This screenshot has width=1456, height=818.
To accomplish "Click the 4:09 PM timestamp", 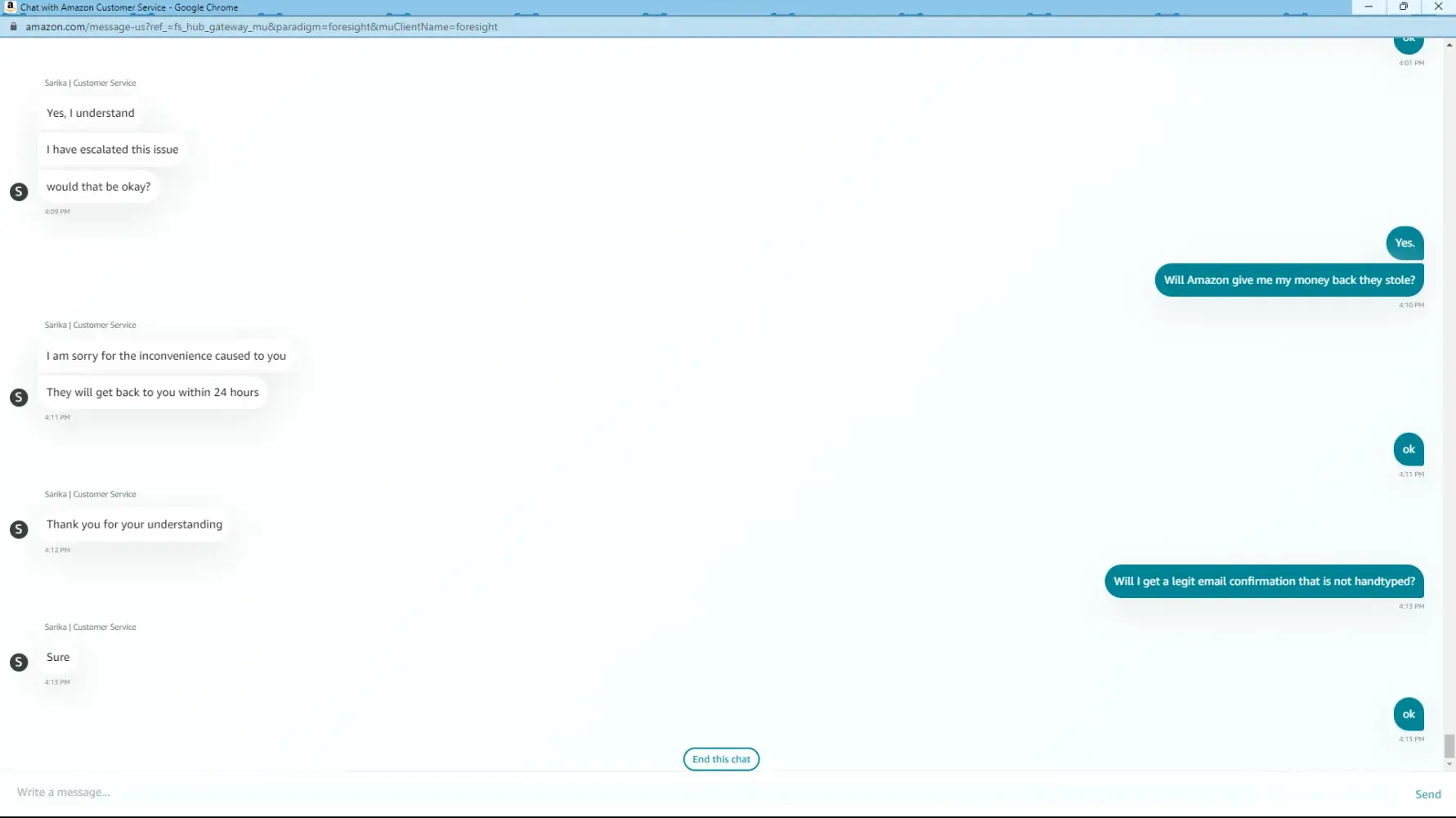I will [x=57, y=212].
